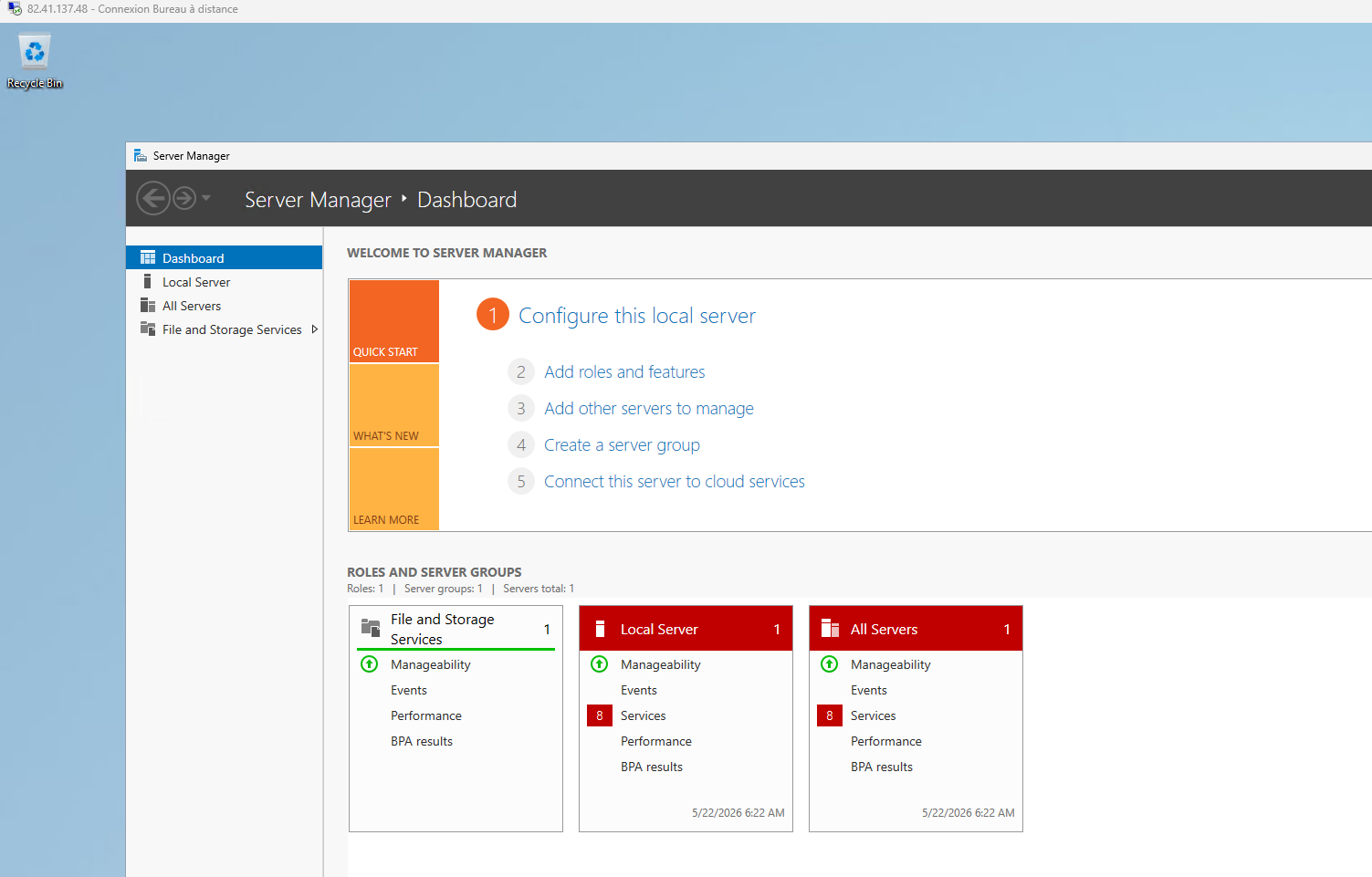Click the 'Roles: 1' summary text

pyautogui.click(x=365, y=589)
